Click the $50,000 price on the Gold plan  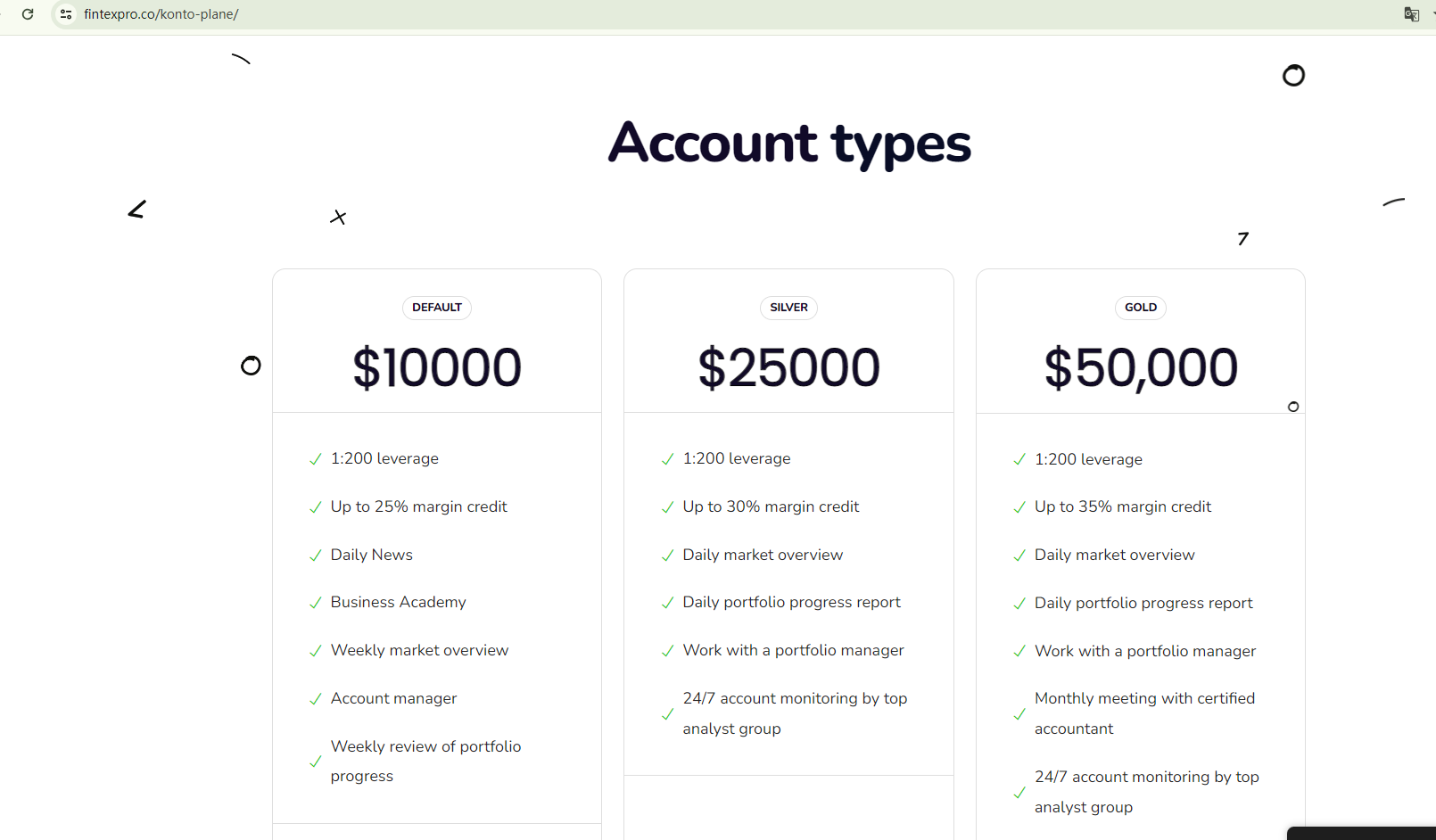point(1141,367)
